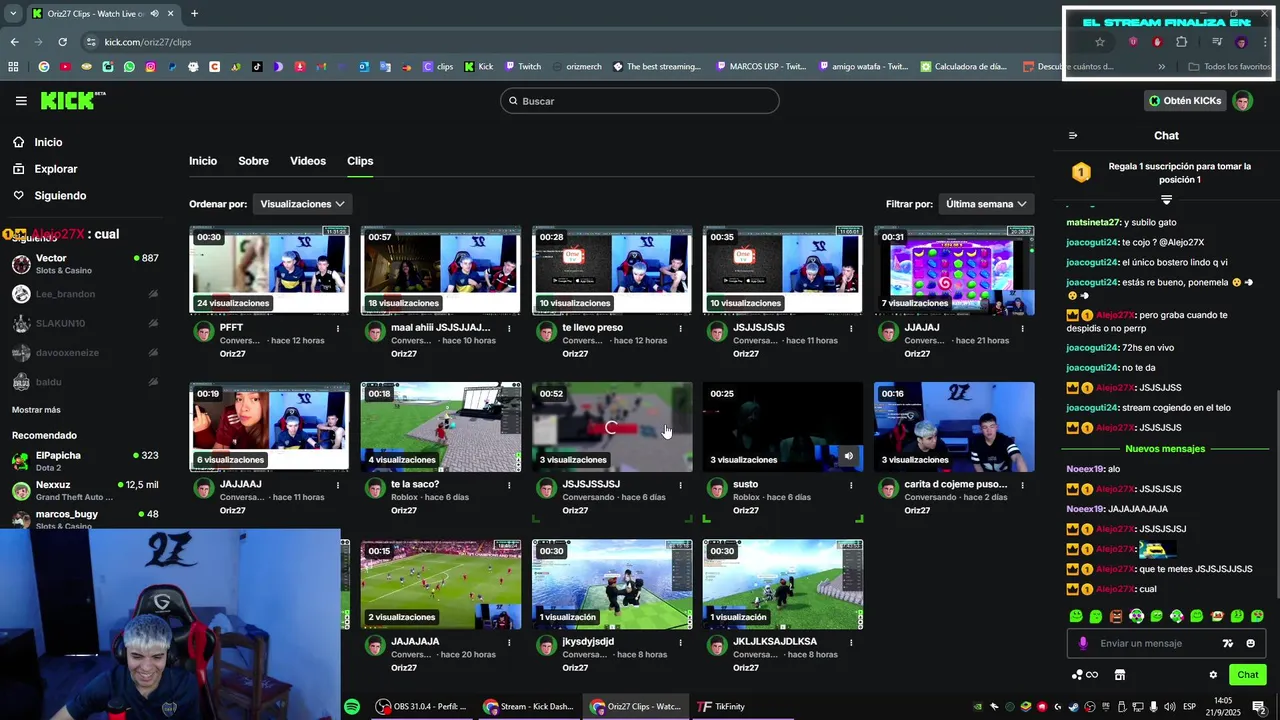The height and width of the screenshot is (720, 1280).
Task: Open chat settings gear icon
Action: pos(1213,675)
